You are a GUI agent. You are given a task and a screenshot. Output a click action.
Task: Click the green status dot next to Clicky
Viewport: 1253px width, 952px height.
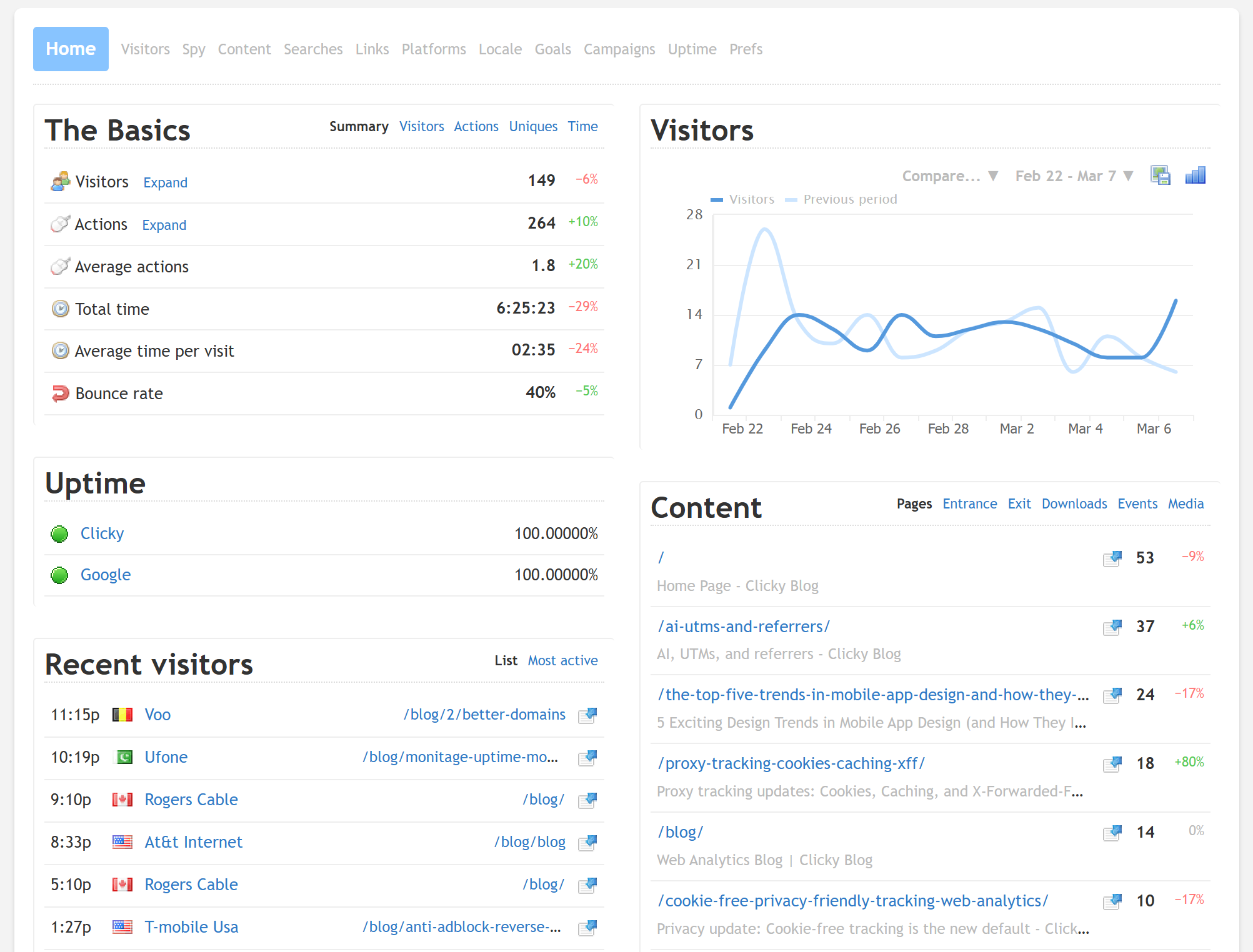click(59, 533)
